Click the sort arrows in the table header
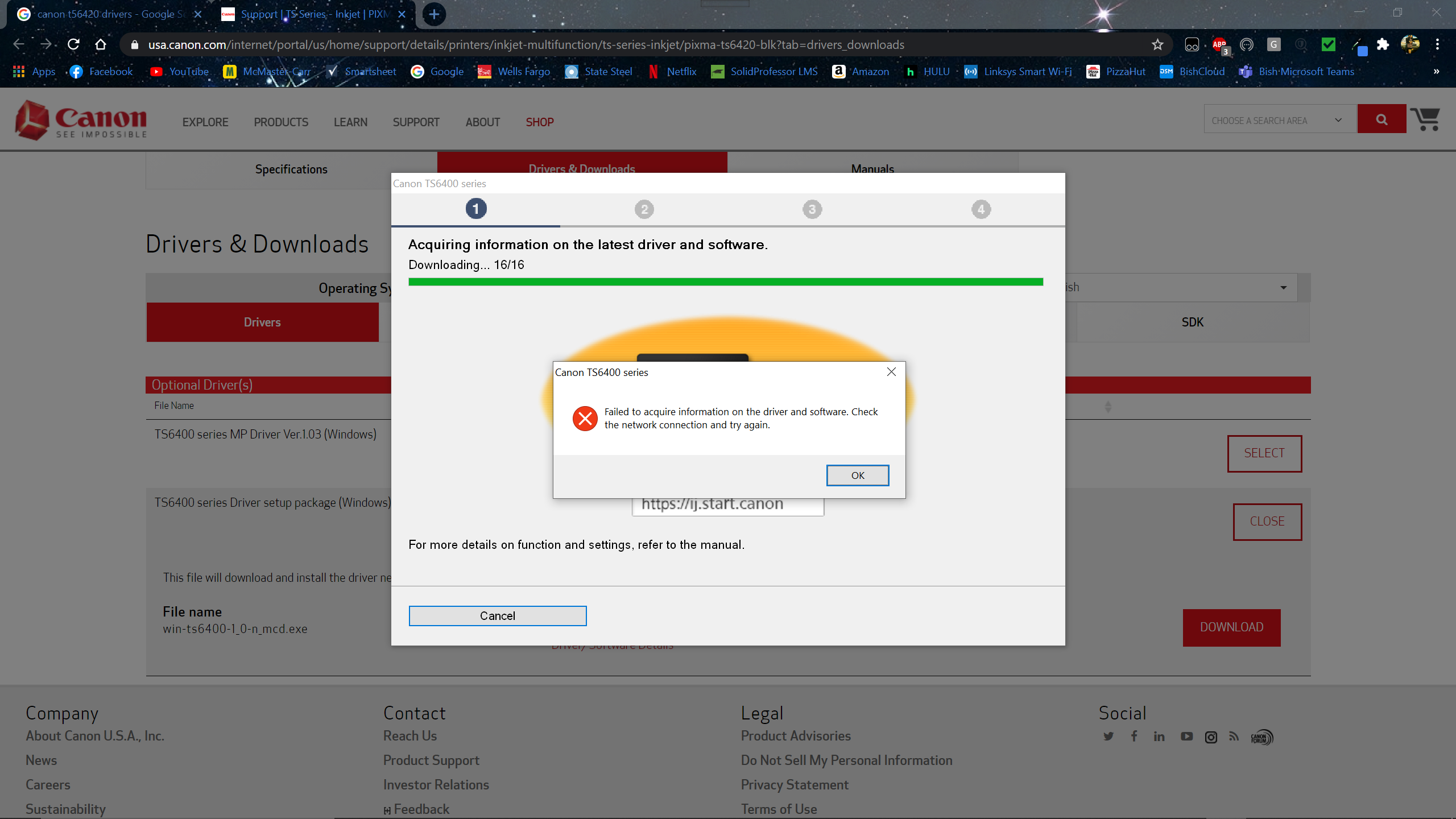Viewport: 1456px width, 819px height. 1107,407
